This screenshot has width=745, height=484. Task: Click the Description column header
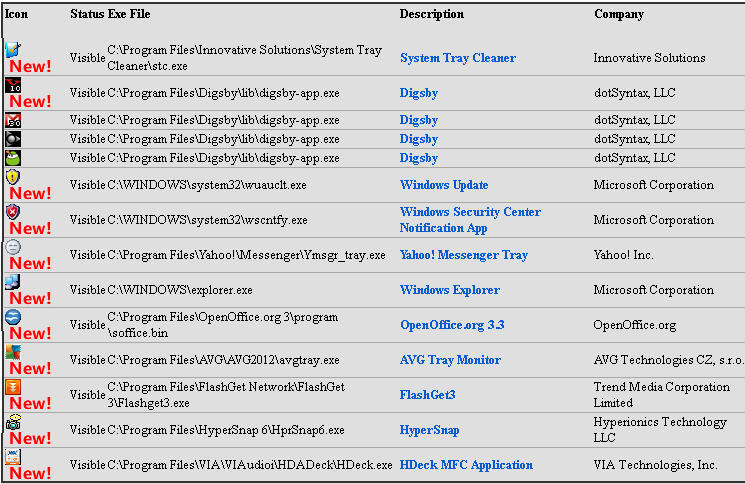pos(431,14)
